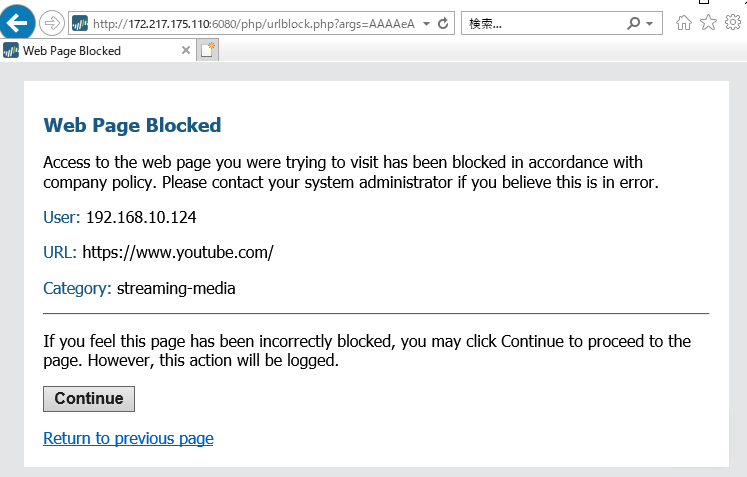This screenshot has height=477, width=747.
Task: Close the Web Page Blocked tab
Action: (x=186, y=50)
